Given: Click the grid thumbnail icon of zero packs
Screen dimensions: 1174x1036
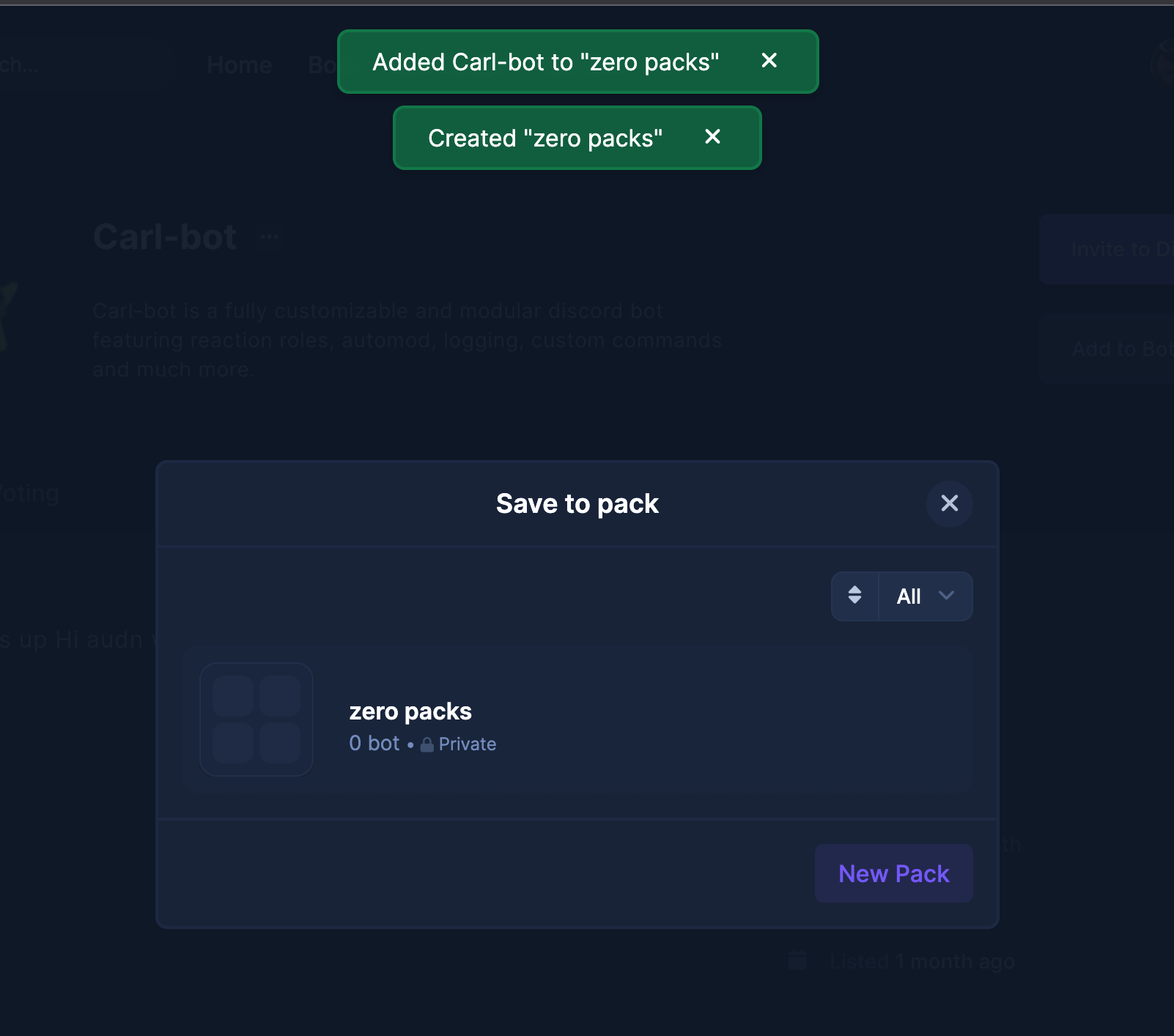Looking at the screenshot, I should point(256,719).
